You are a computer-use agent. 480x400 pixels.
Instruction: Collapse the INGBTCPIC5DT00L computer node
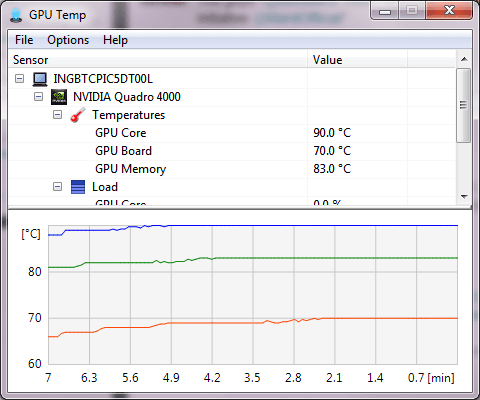pyautogui.click(x=20, y=79)
